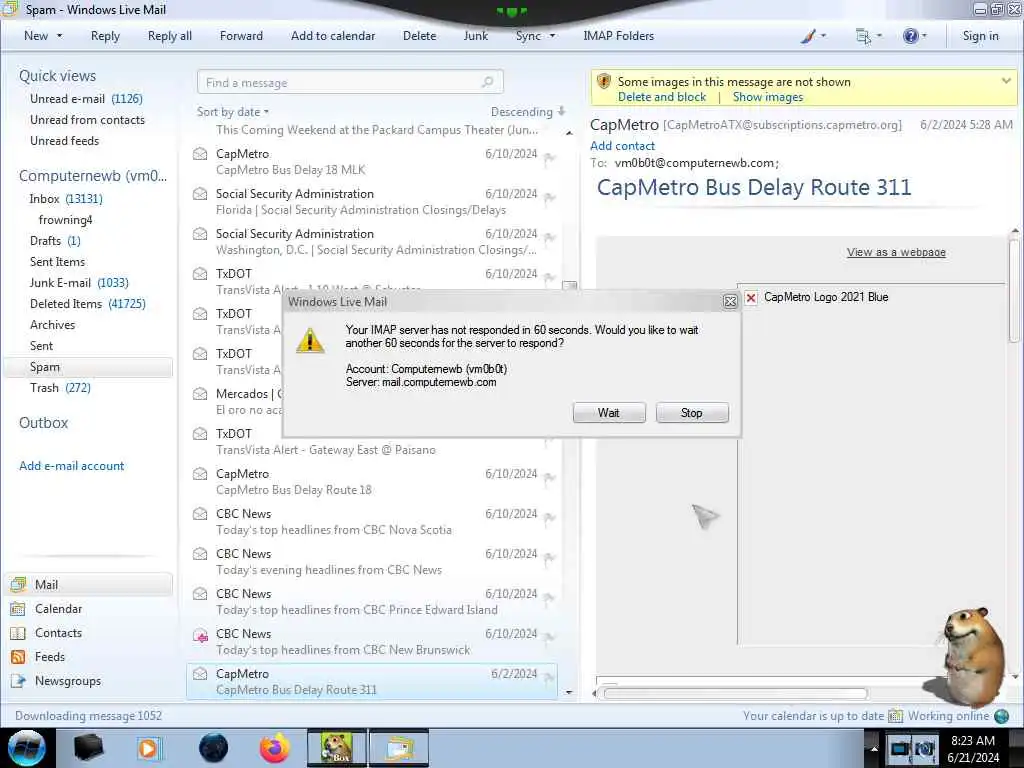Click the Stop button in the dialog
This screenshot has height=768, width=1024.
coord(692,413)
